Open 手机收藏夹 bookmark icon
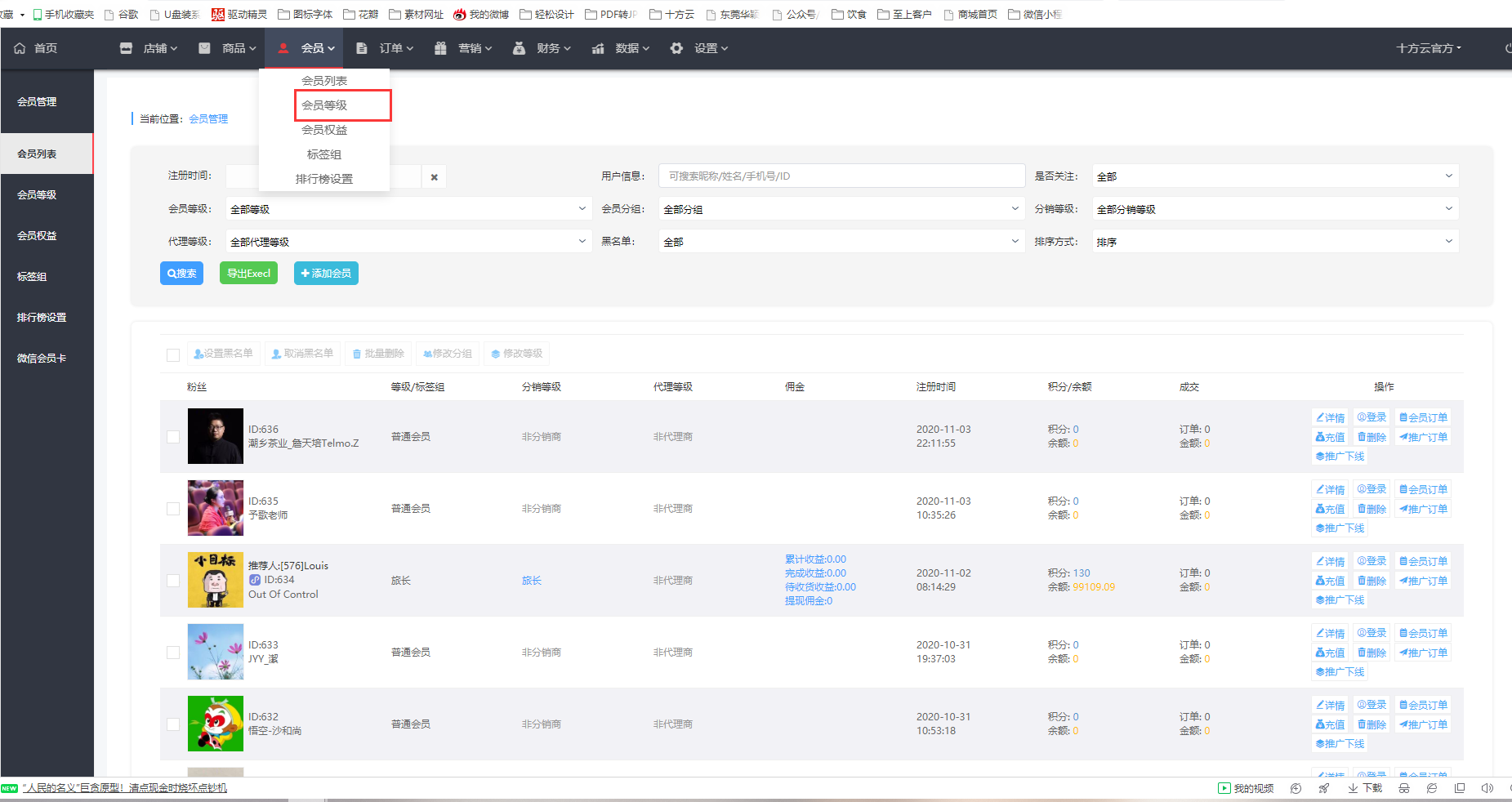The image size is (1512, 802). click(x=37, y=14)
